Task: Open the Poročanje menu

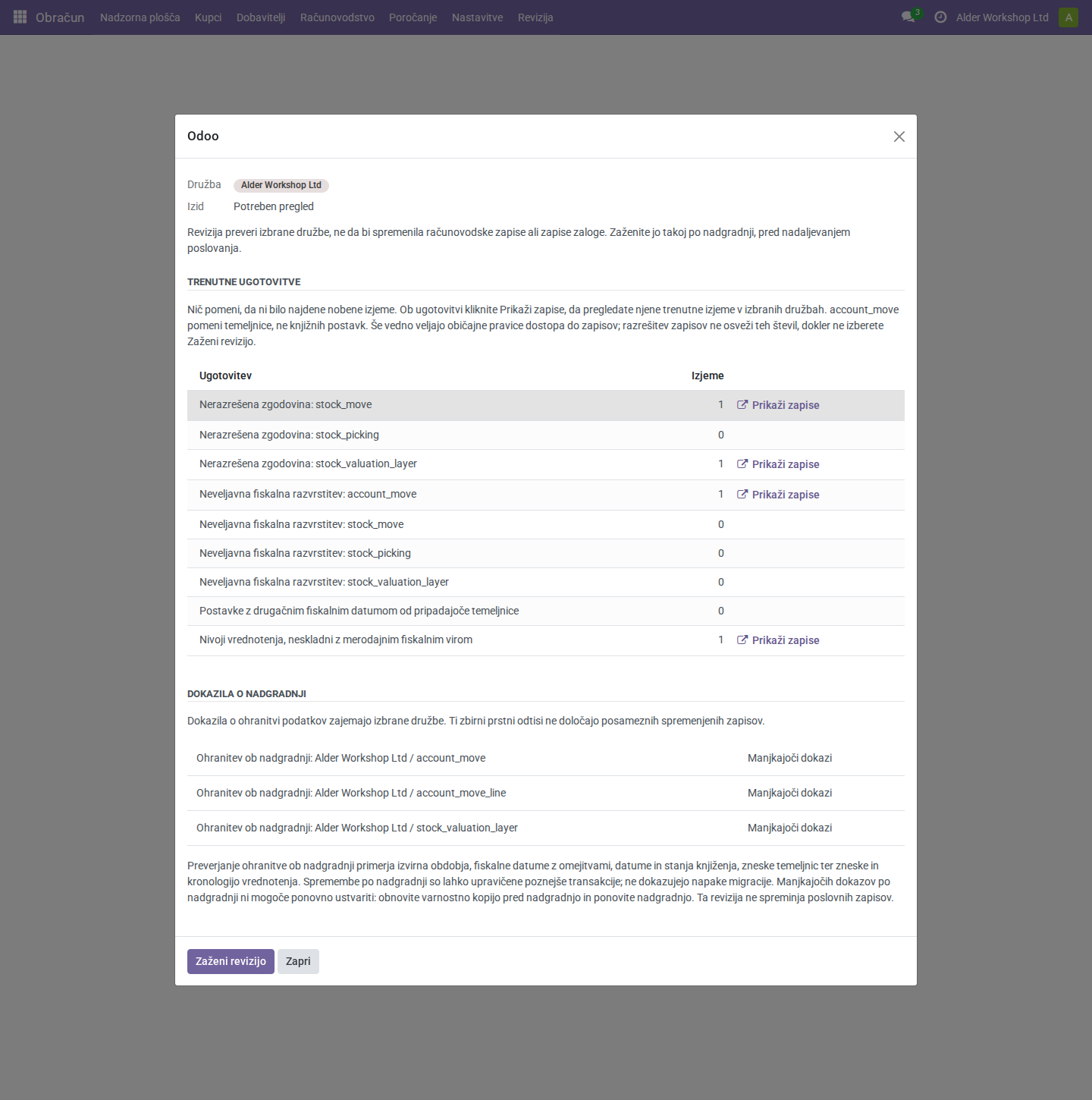Action: (413, 17)
